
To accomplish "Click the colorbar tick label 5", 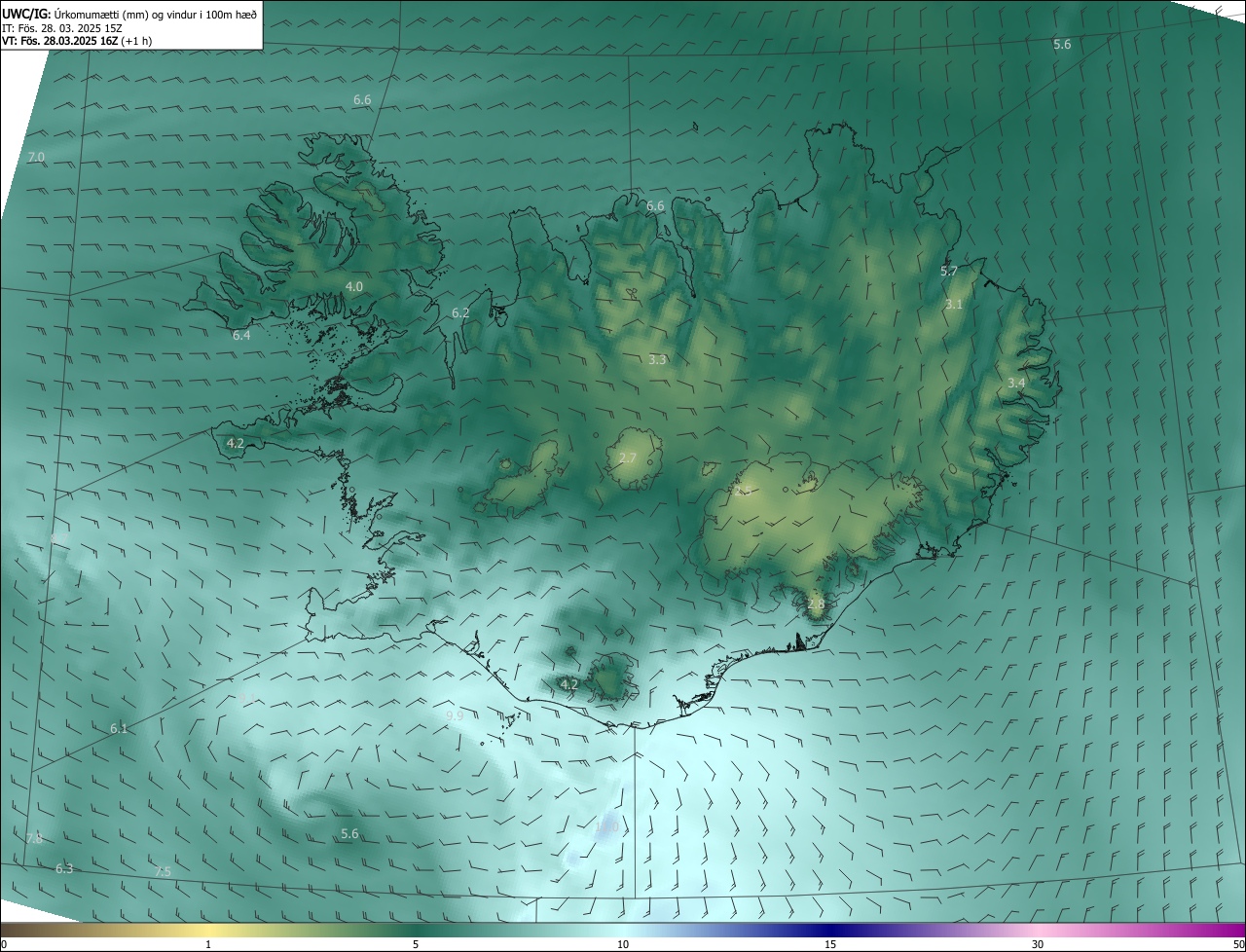I will coord(416,944).
